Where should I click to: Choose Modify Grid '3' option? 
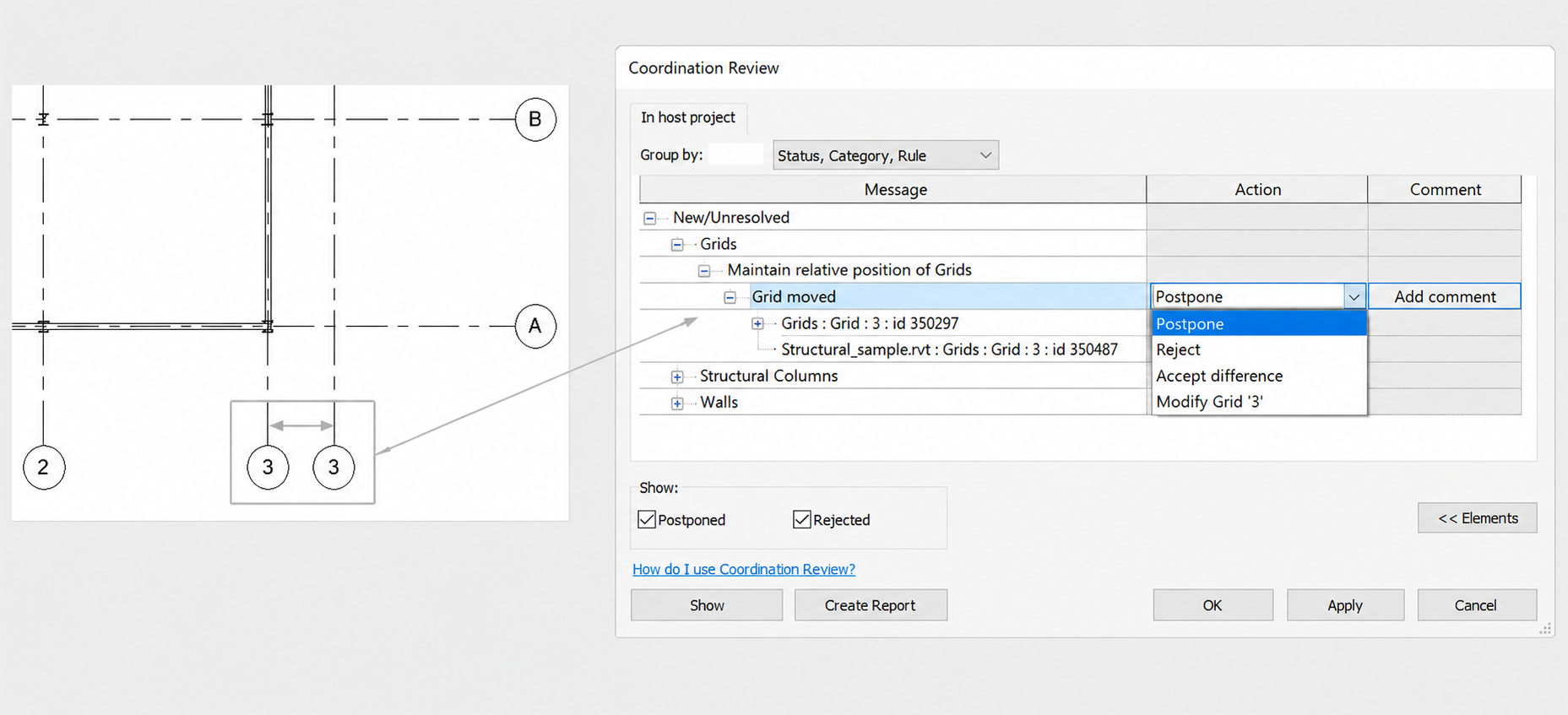click(1259, 402)
